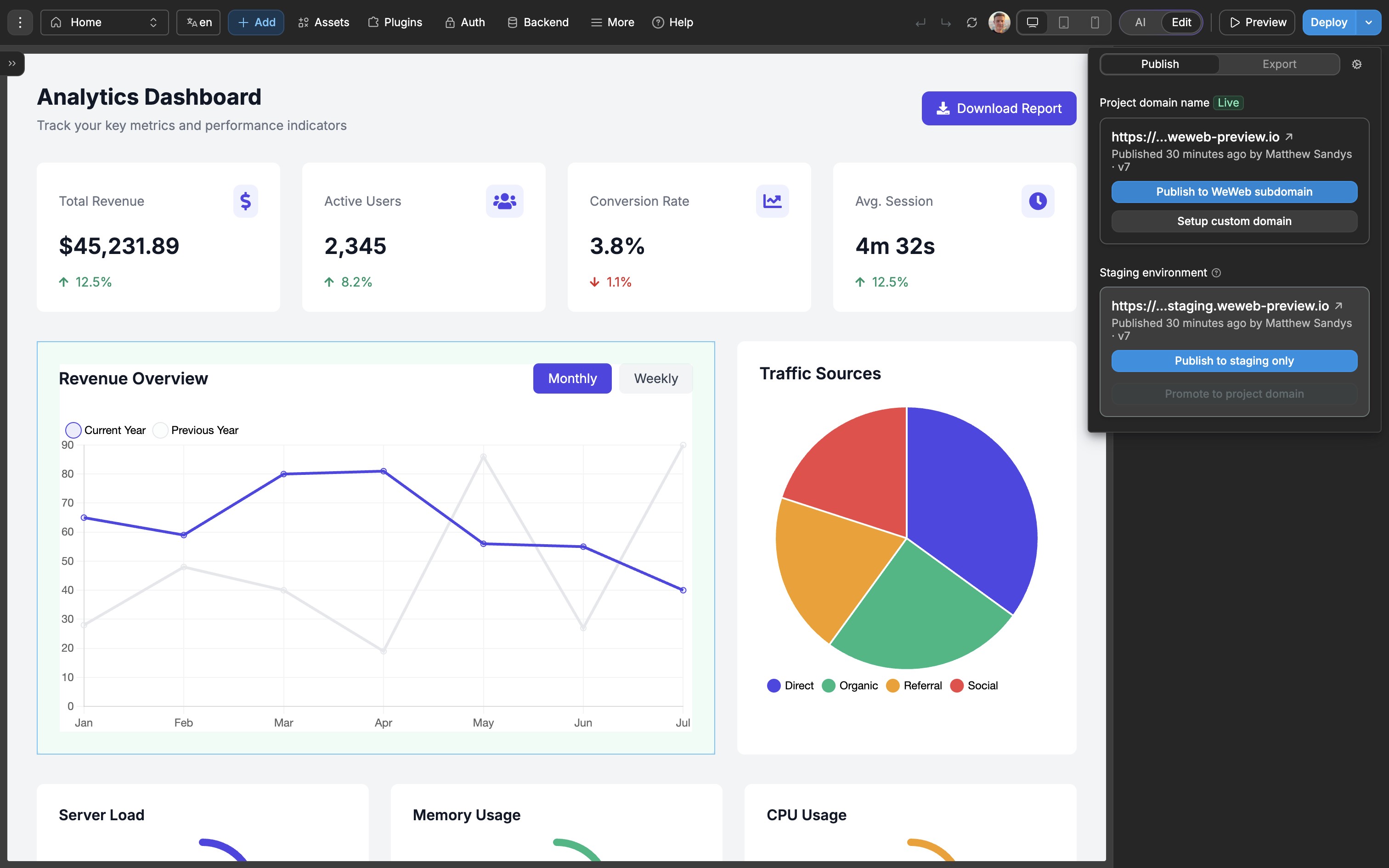Open the three-dot main menu
Viewport: 1389px width, 868px height.
20,23
